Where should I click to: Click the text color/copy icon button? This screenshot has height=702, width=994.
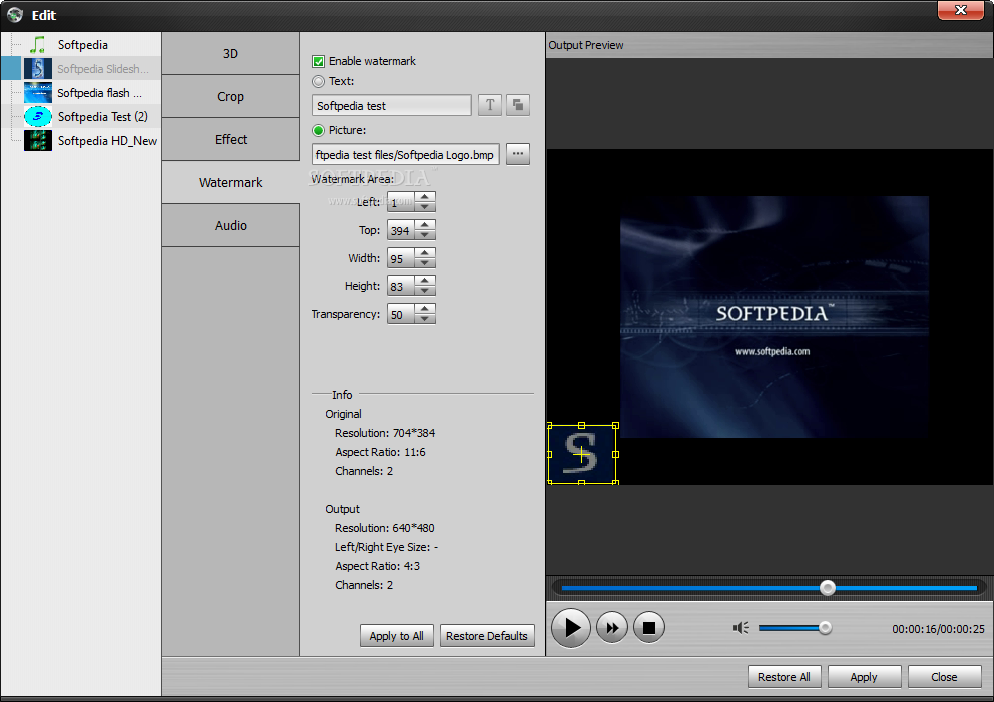point(518,105)
